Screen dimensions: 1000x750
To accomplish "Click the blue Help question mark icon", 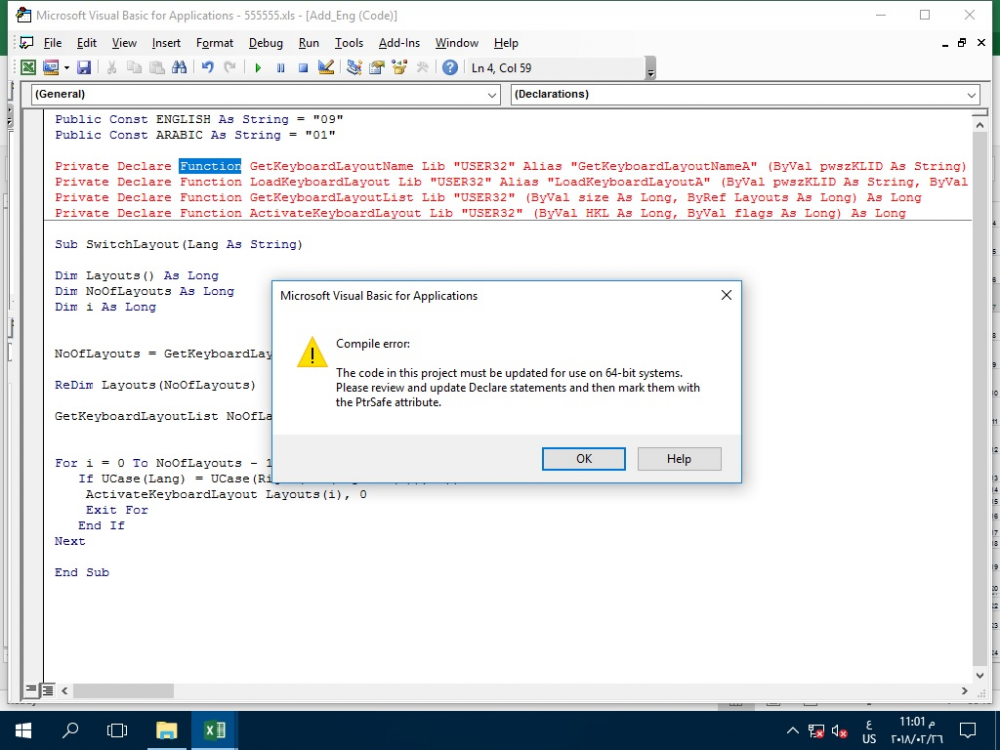I will click(x=450, y=68).
